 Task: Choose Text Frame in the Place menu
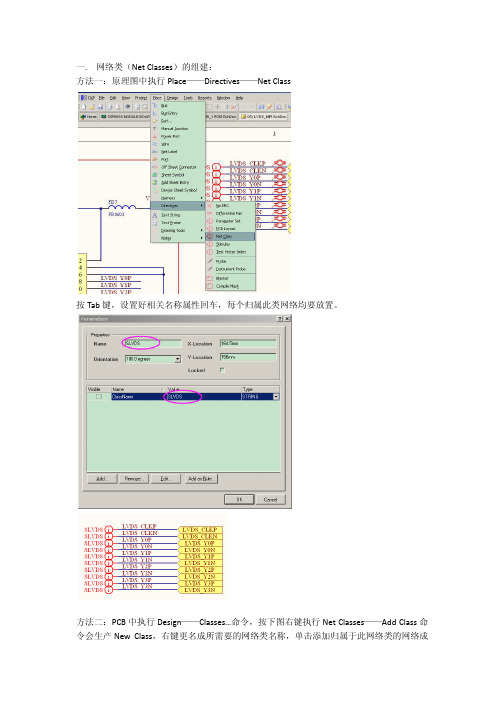pos(178,223)
